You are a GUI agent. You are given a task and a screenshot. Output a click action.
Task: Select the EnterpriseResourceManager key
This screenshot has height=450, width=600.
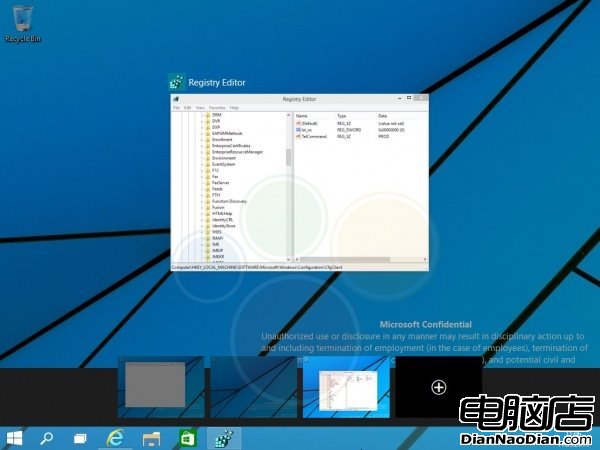pyautogui.click(x=238, y=152)
